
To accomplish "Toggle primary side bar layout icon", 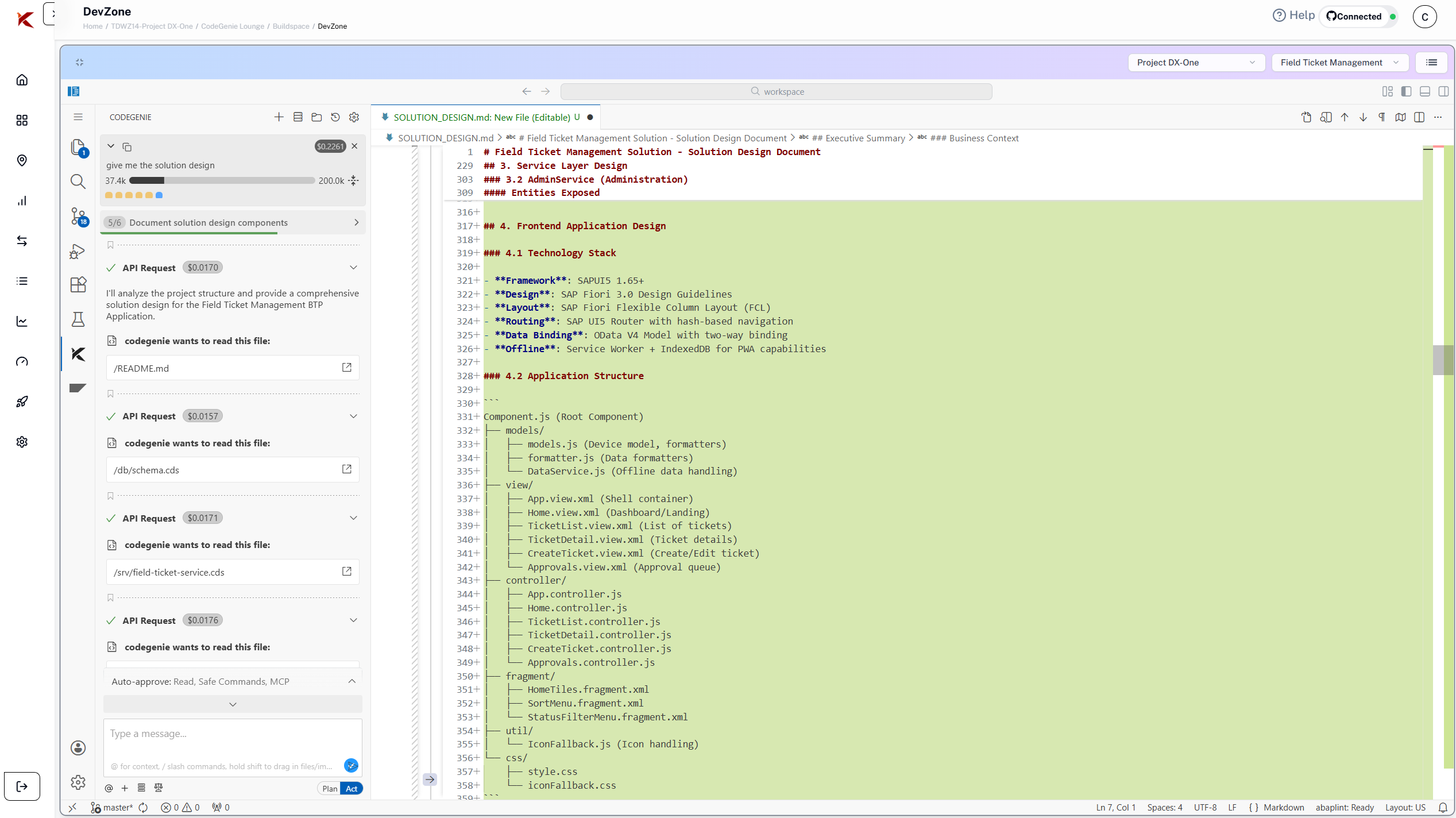I will 1406,91.
